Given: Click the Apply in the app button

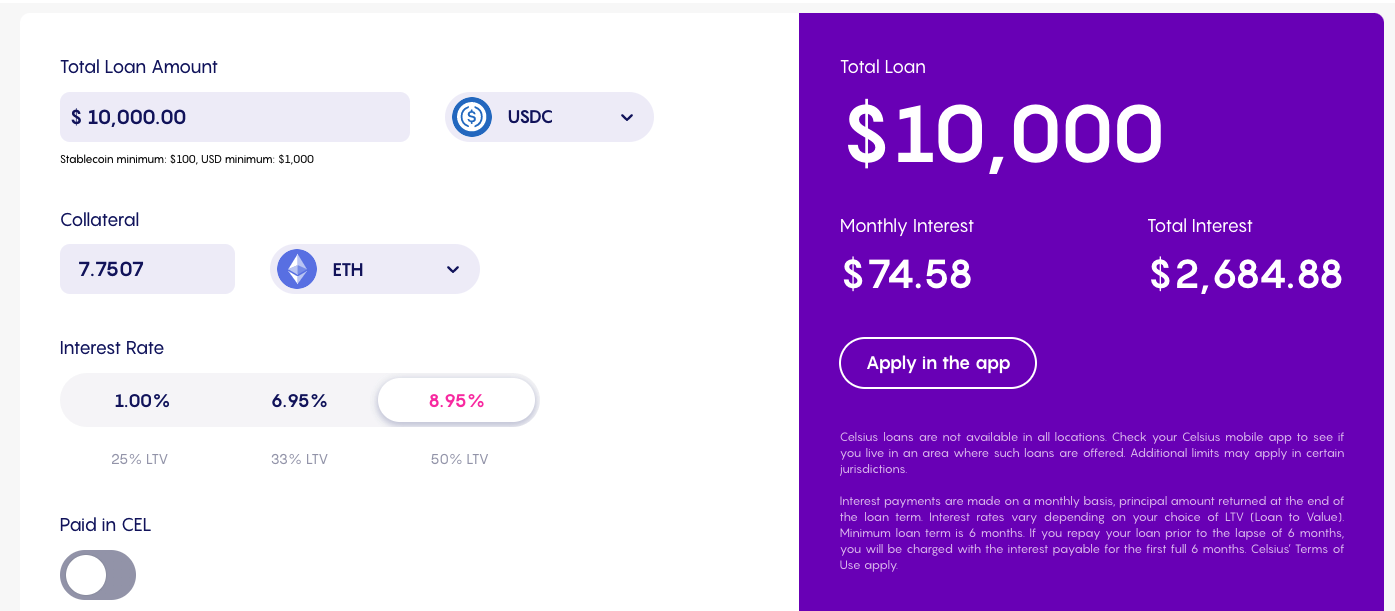Looking at the screenshot, I should [937, 363].
